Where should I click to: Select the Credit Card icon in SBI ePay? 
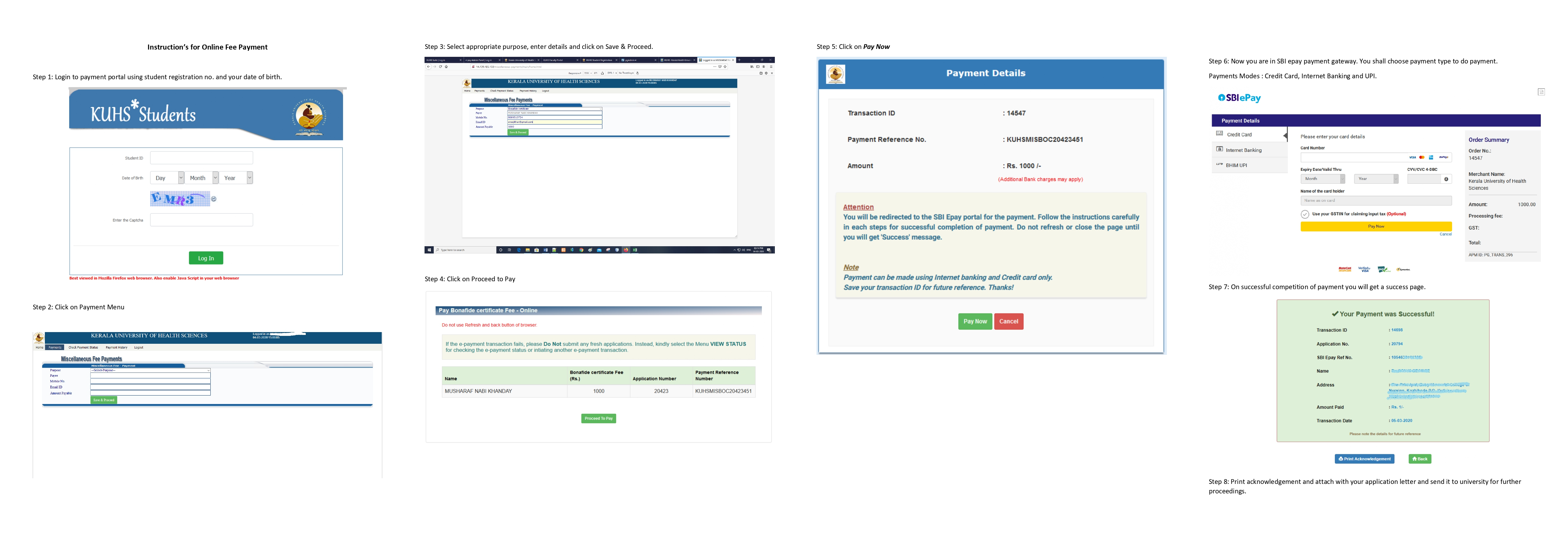point(1219,133)
